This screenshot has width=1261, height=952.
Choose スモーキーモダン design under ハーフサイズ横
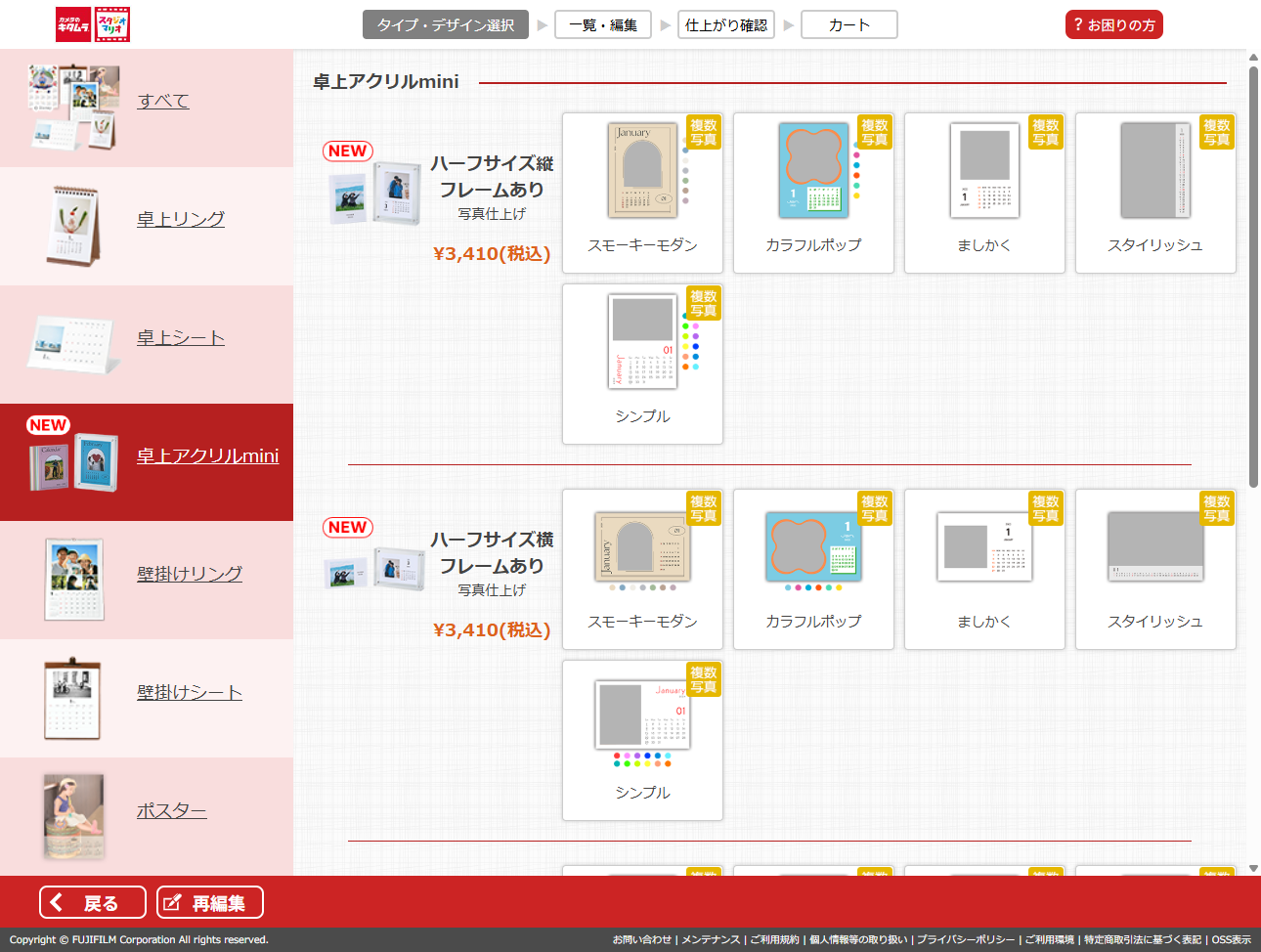(x=642, y=569)
